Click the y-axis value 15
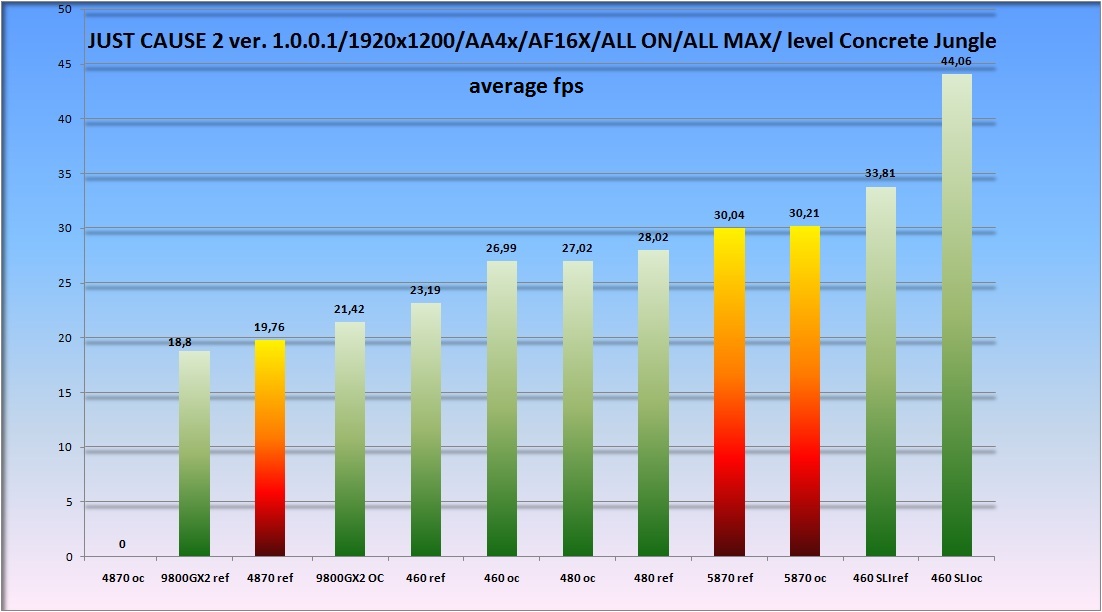The height and width of the screenshot is (612, 1102). (x=65, y=393)
